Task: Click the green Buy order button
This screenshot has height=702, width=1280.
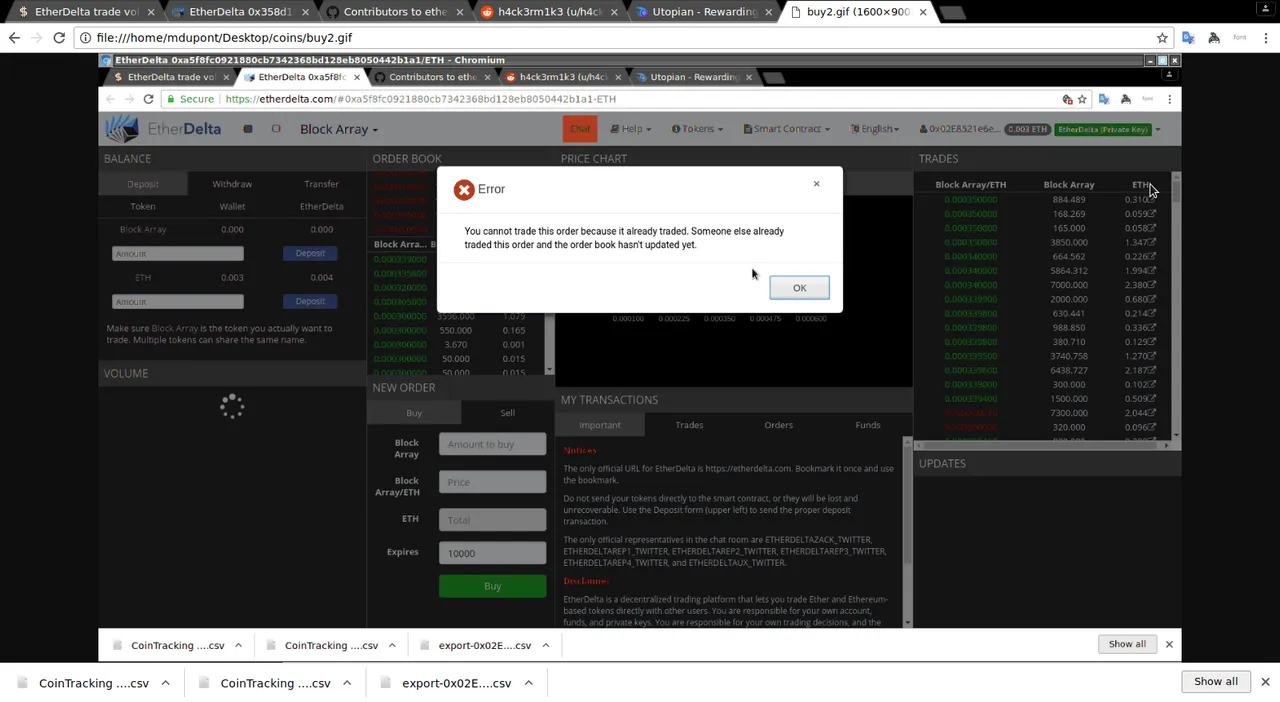Action: tap(493, 586)
